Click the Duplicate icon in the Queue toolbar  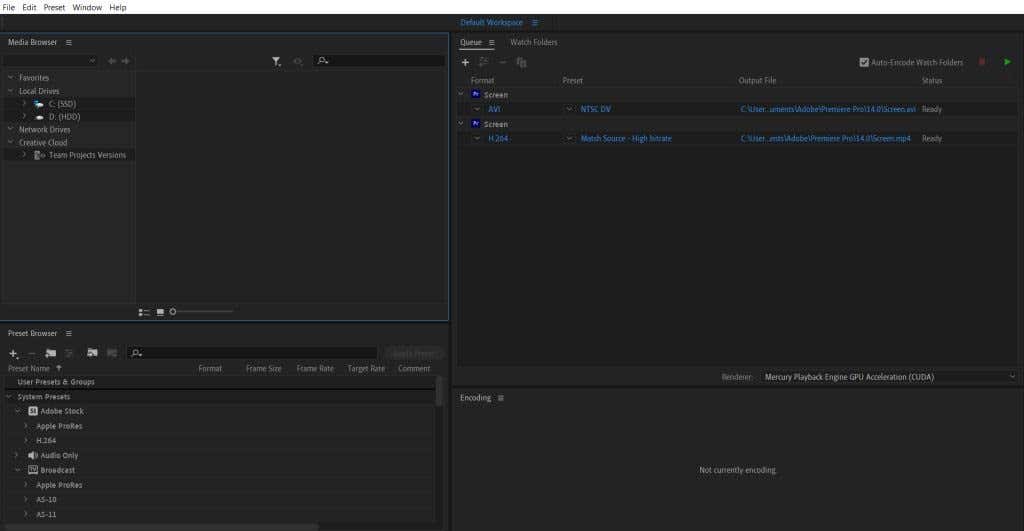tap(521, 63)
